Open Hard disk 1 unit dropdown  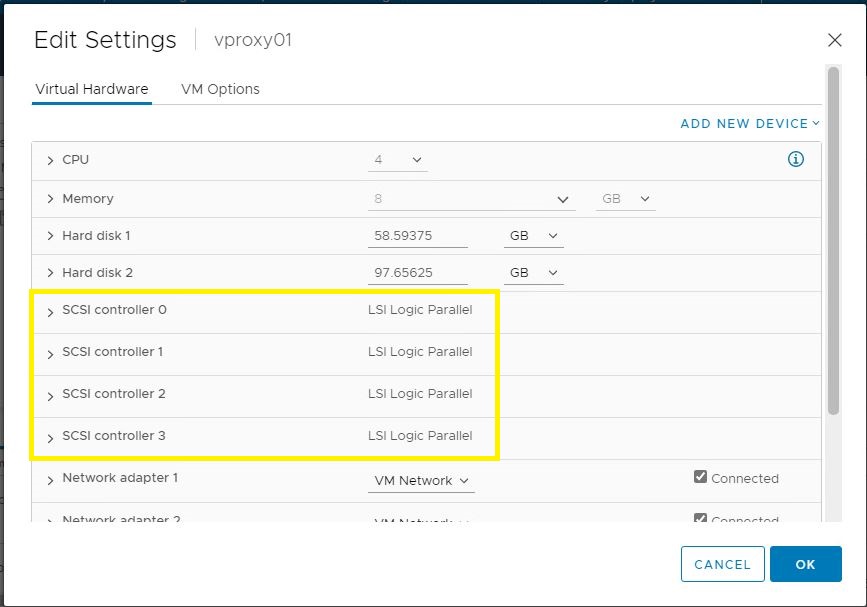[534, 236]
